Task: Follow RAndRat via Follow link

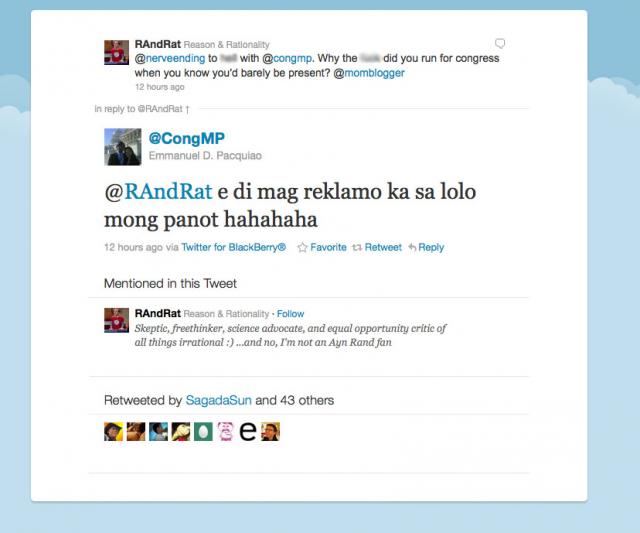Action: tap(290, 314)
